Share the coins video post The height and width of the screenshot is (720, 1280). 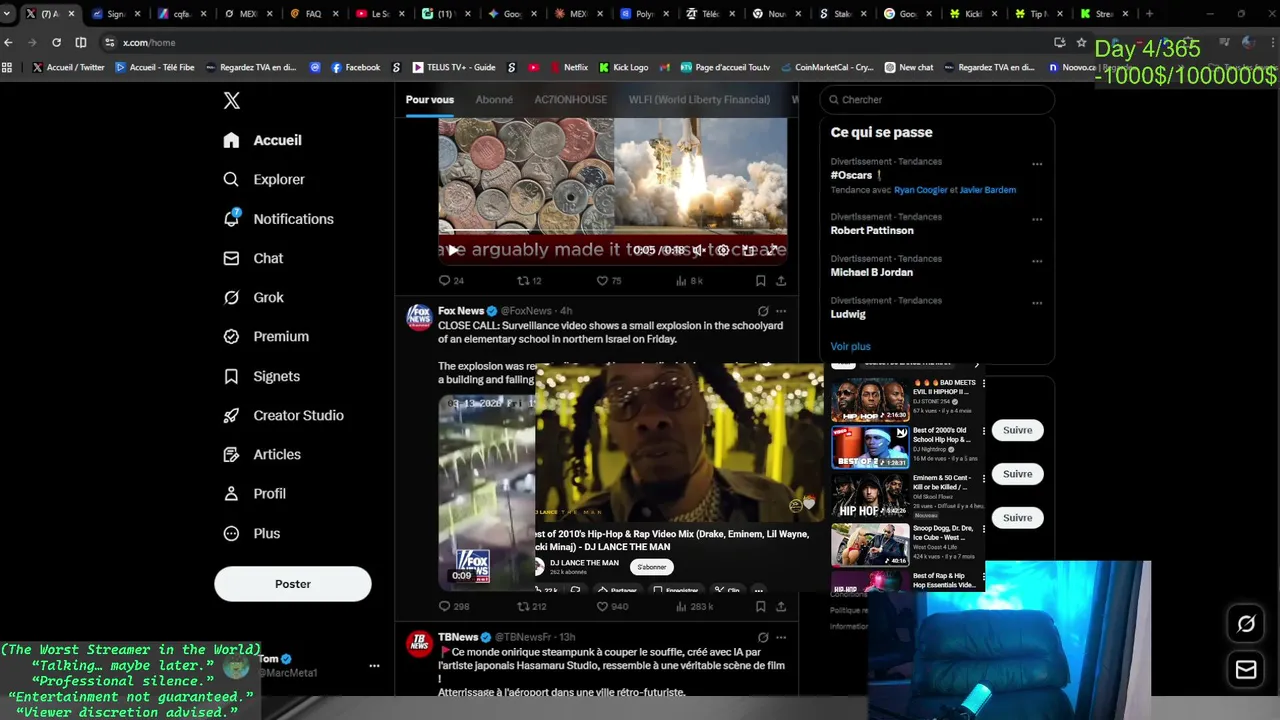[x=781, y=281]
